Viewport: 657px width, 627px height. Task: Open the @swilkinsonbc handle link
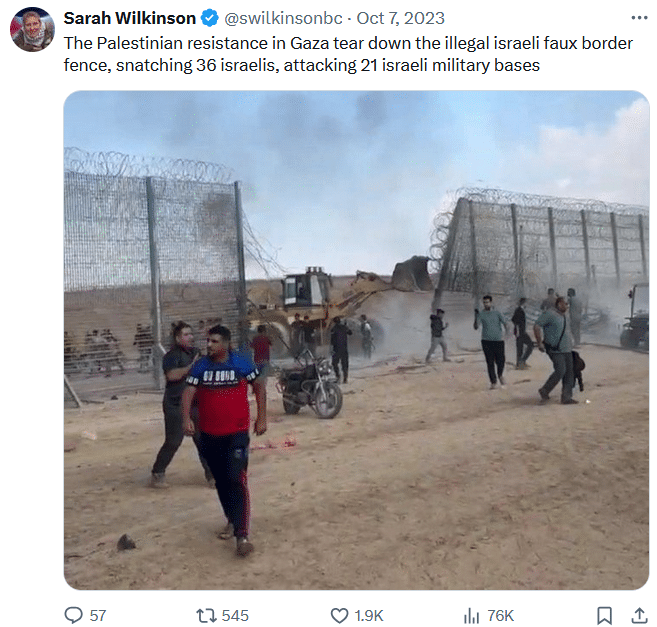click(x=283, y=18)
